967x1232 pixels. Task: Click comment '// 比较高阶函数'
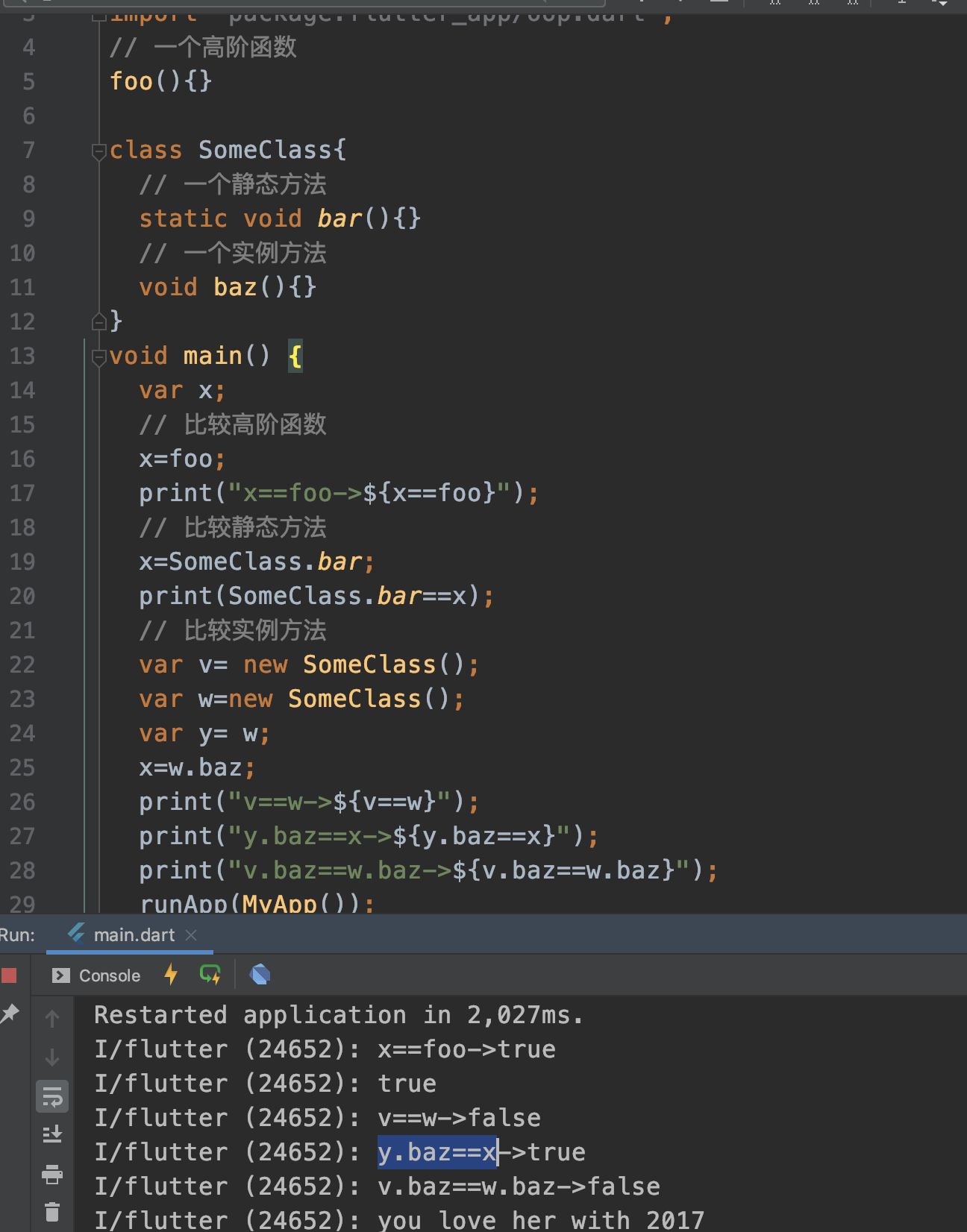coord(233,424)
